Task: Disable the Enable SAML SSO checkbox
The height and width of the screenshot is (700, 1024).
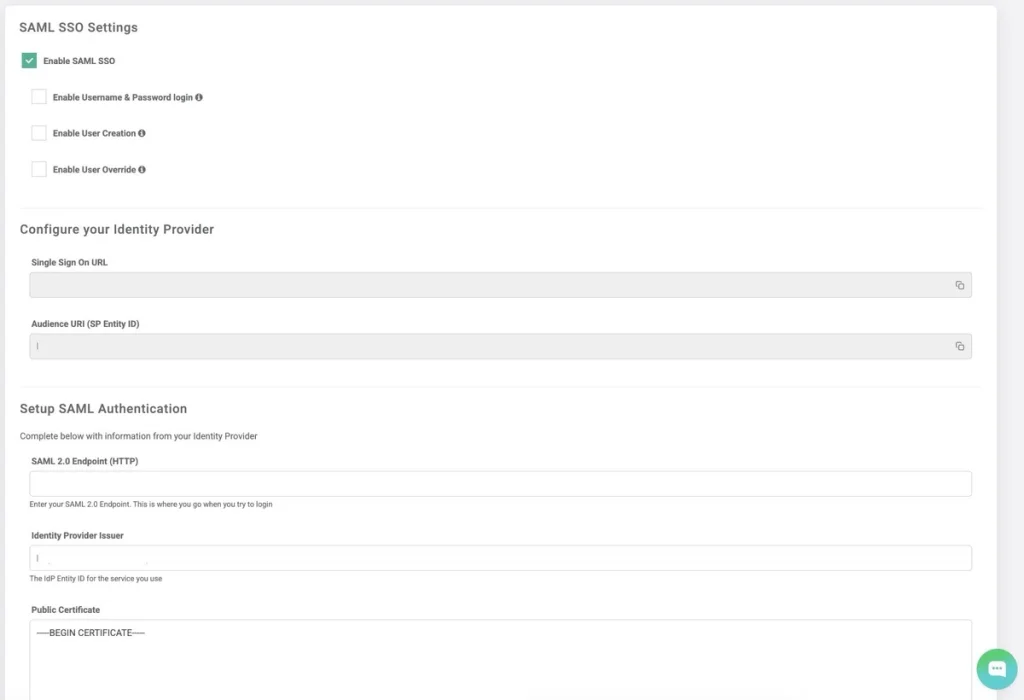Action: pos(29,61)
